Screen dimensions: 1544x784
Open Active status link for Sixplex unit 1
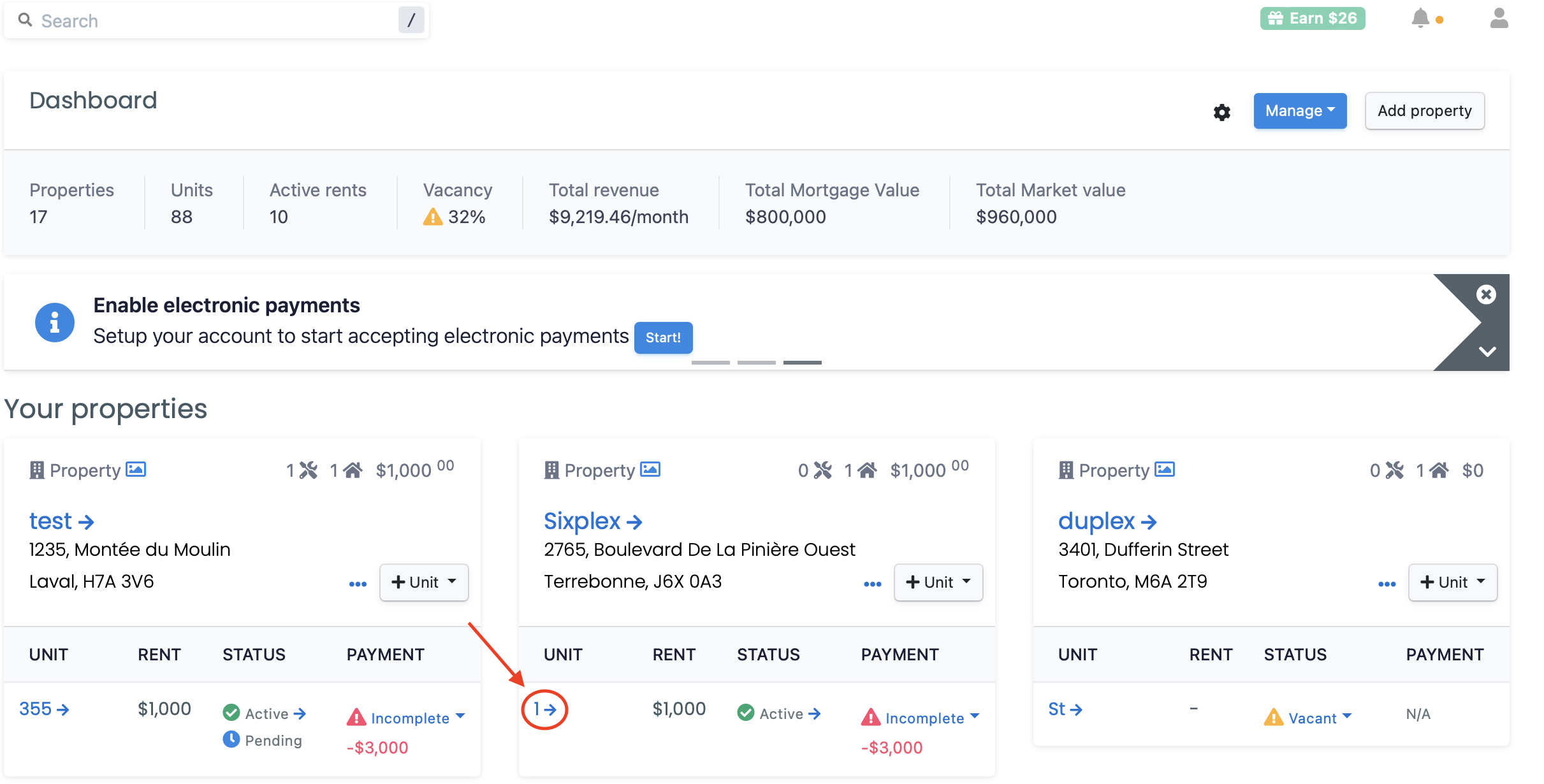[790, 714]
